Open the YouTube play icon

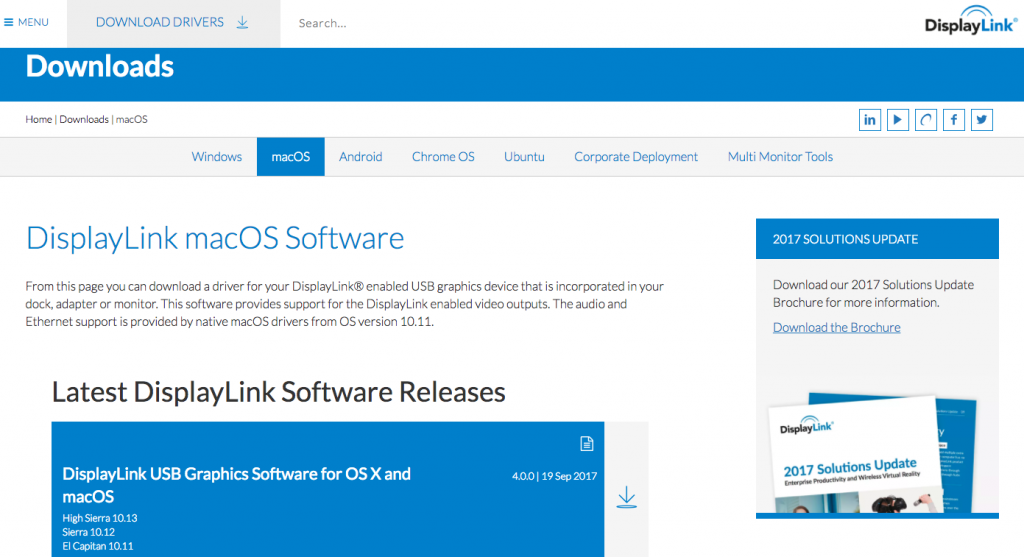[898, 119]
